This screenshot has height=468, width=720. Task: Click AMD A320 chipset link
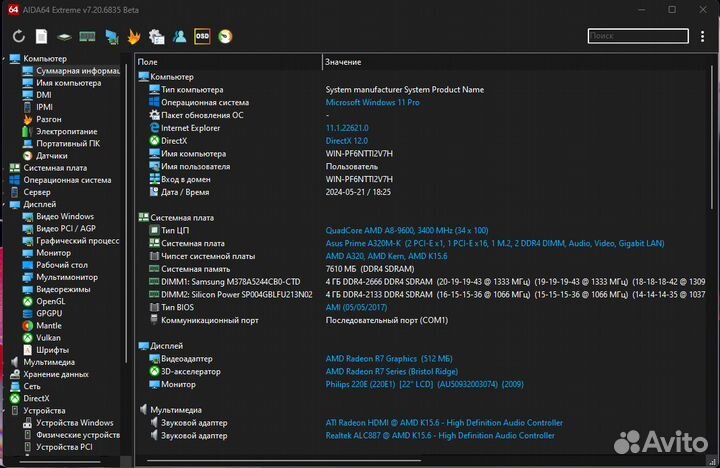pyautogui.click(x=387, y=256)
